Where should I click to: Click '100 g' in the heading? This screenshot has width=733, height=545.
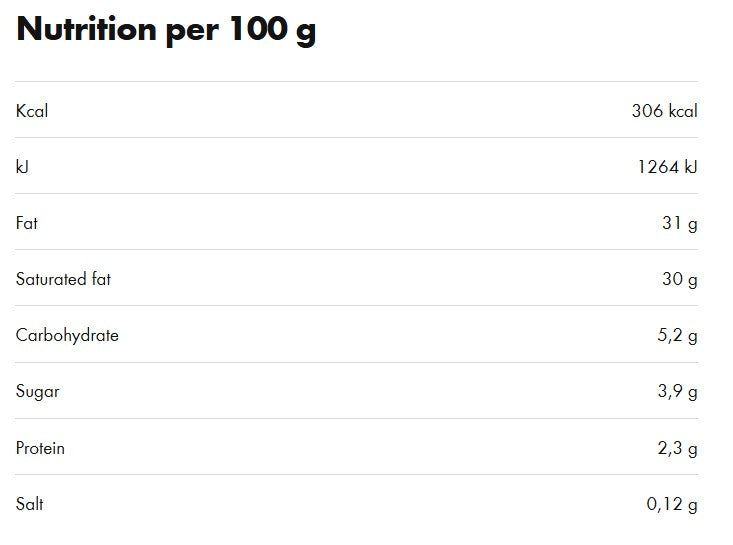pyautogui.click(x=273, y=30)
